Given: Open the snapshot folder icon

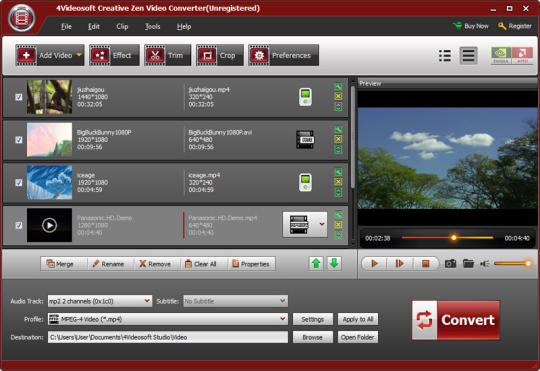Looking at the screenshot, I should [468, 264].
